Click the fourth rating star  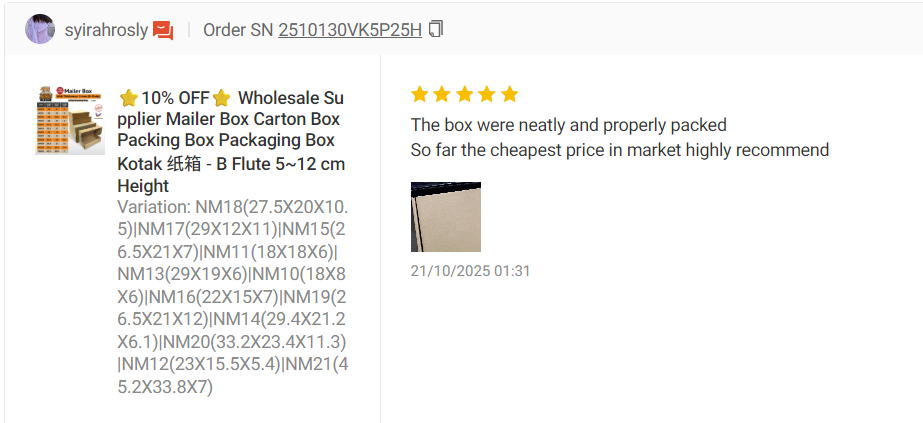(x=487, y=94)
